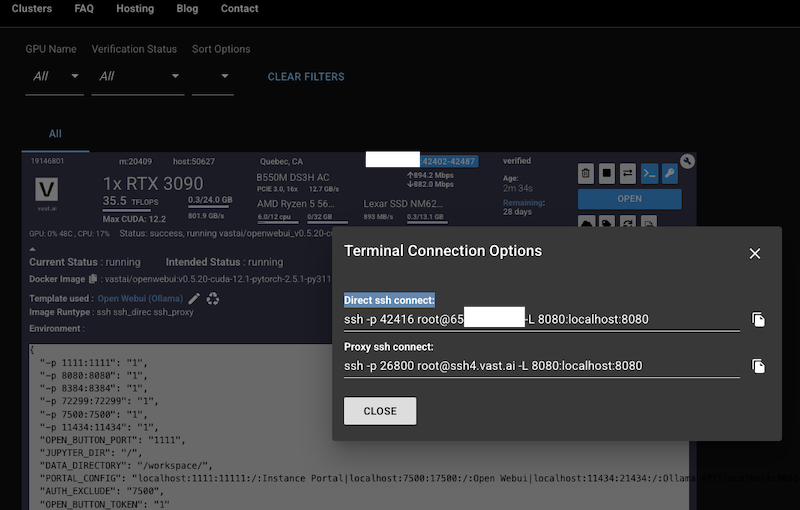The image size is (800, 510).
Task: Edit the template with pencil icon
Action: click(194, 298)
